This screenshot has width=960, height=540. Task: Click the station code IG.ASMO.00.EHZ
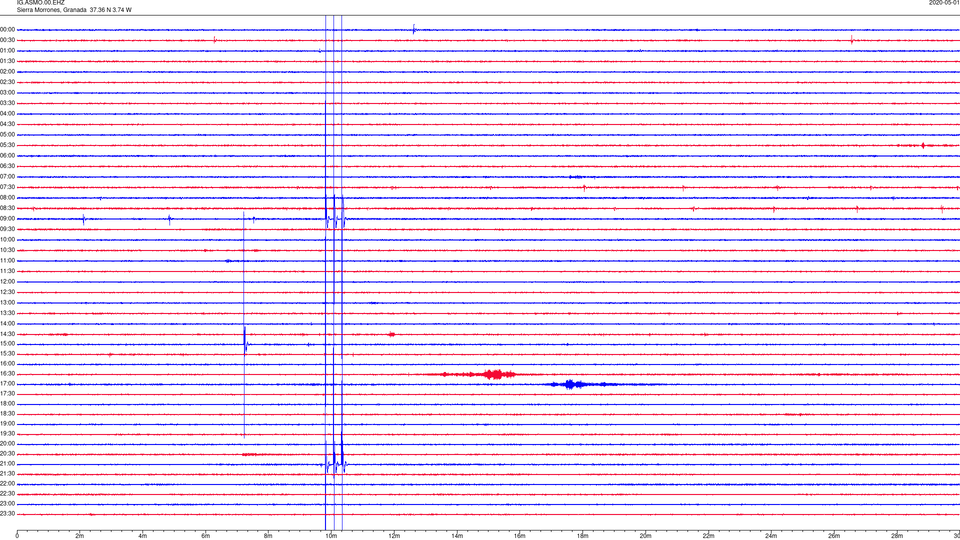(40, 2)
